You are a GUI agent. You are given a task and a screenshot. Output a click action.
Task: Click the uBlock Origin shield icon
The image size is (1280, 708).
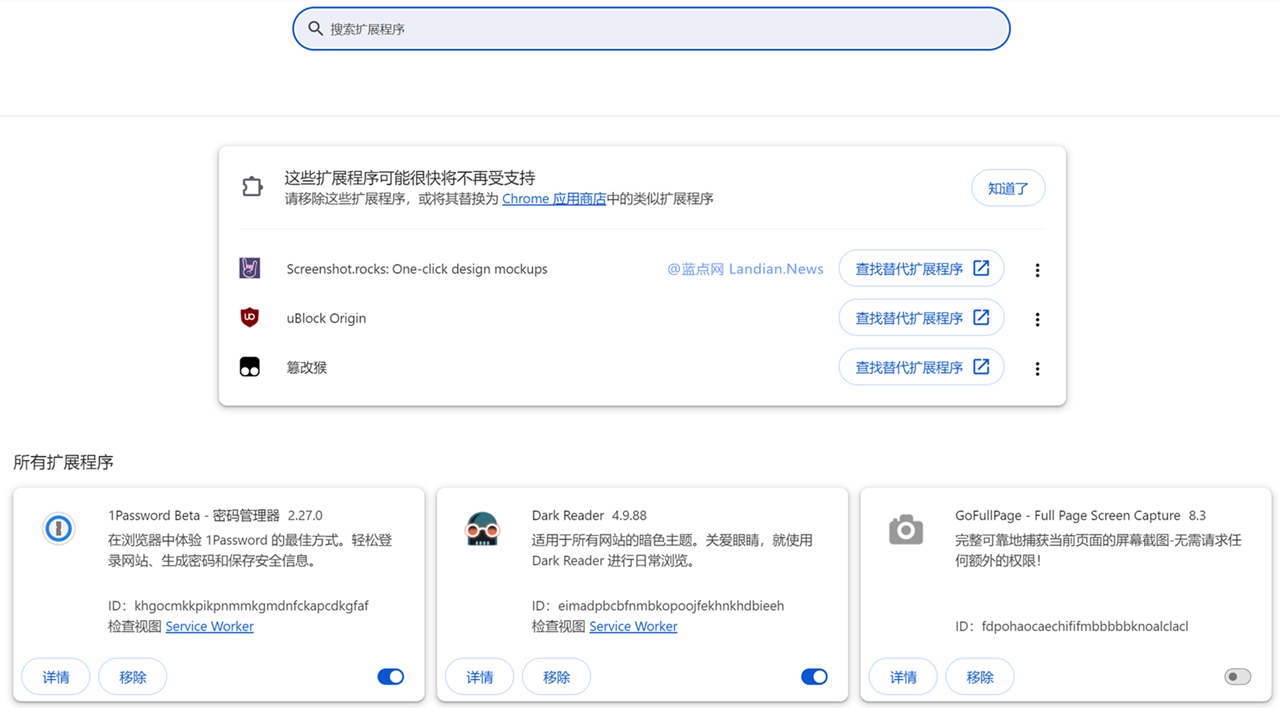pyautogui.click(x=250, y=317)
